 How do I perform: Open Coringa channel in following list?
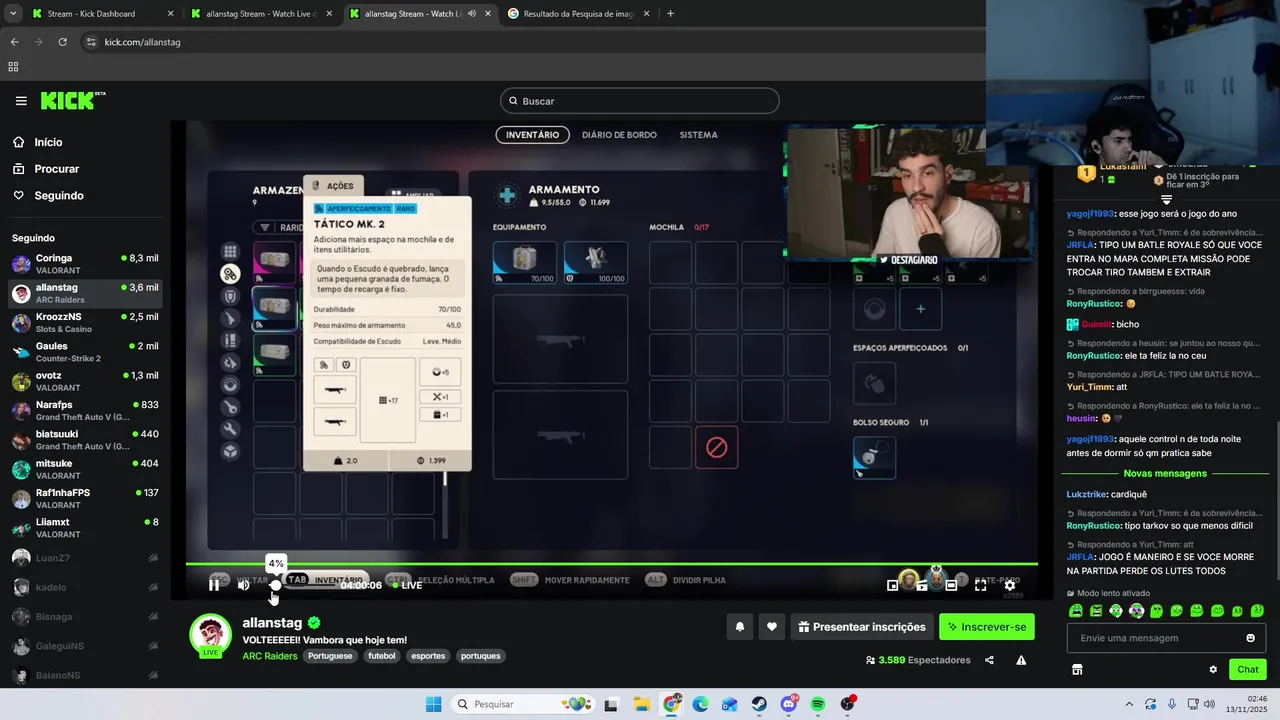coord(85,264)
